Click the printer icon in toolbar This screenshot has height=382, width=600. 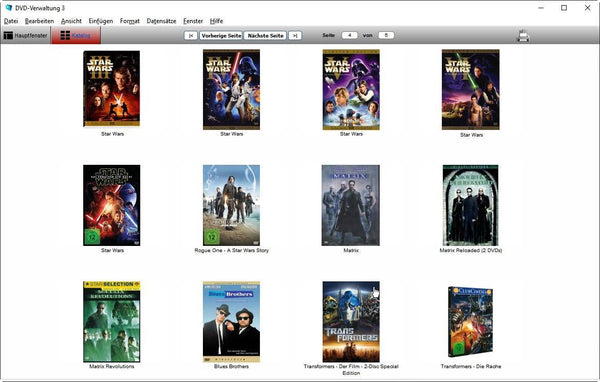pos(523,36)
